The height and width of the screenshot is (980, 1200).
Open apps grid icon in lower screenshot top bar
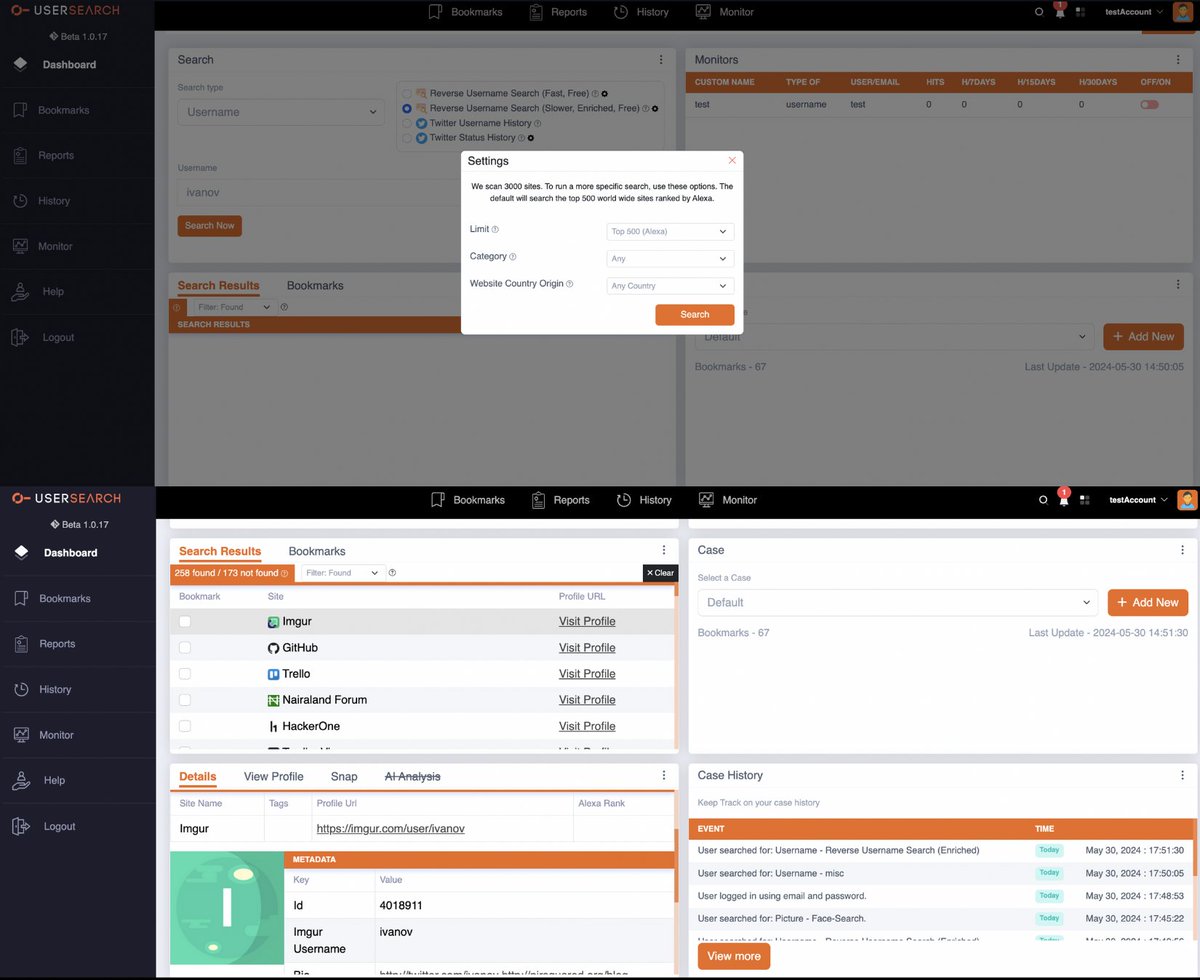point(1085,500)
